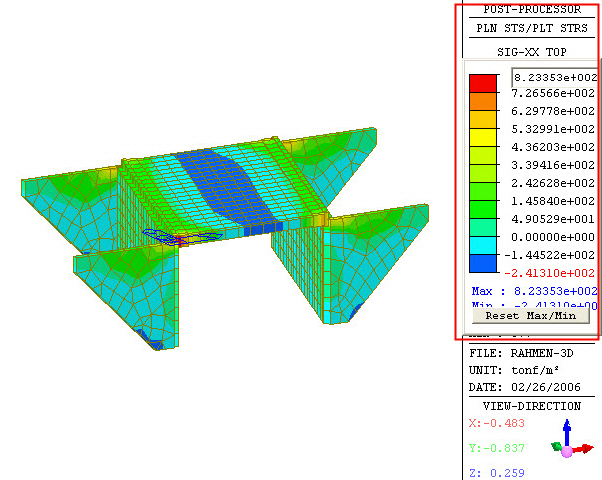The image size is (602, 480).
Task: Click legend value 4.90529e+001
Action: (x=553, y=219)
